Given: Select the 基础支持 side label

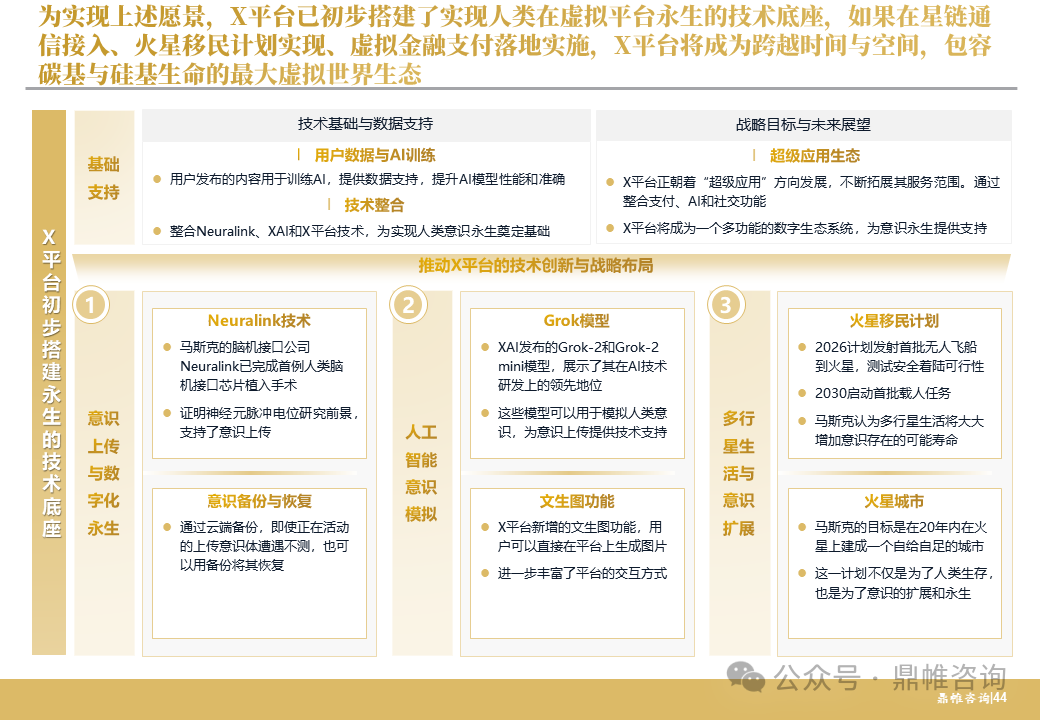Looking at the screenshot, I should [x=103, y=178].
